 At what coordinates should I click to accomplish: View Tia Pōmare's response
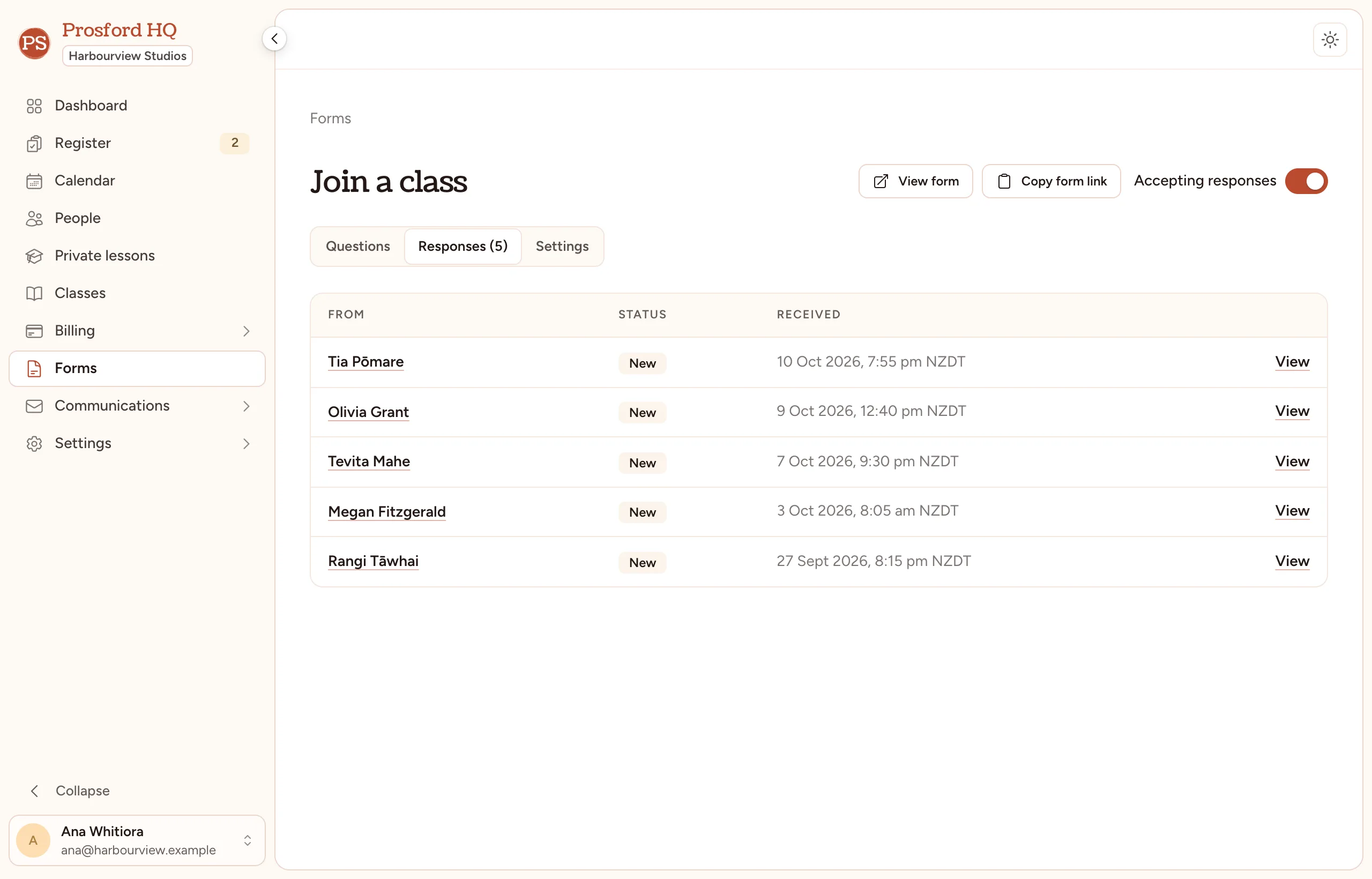coord(1292,362)
